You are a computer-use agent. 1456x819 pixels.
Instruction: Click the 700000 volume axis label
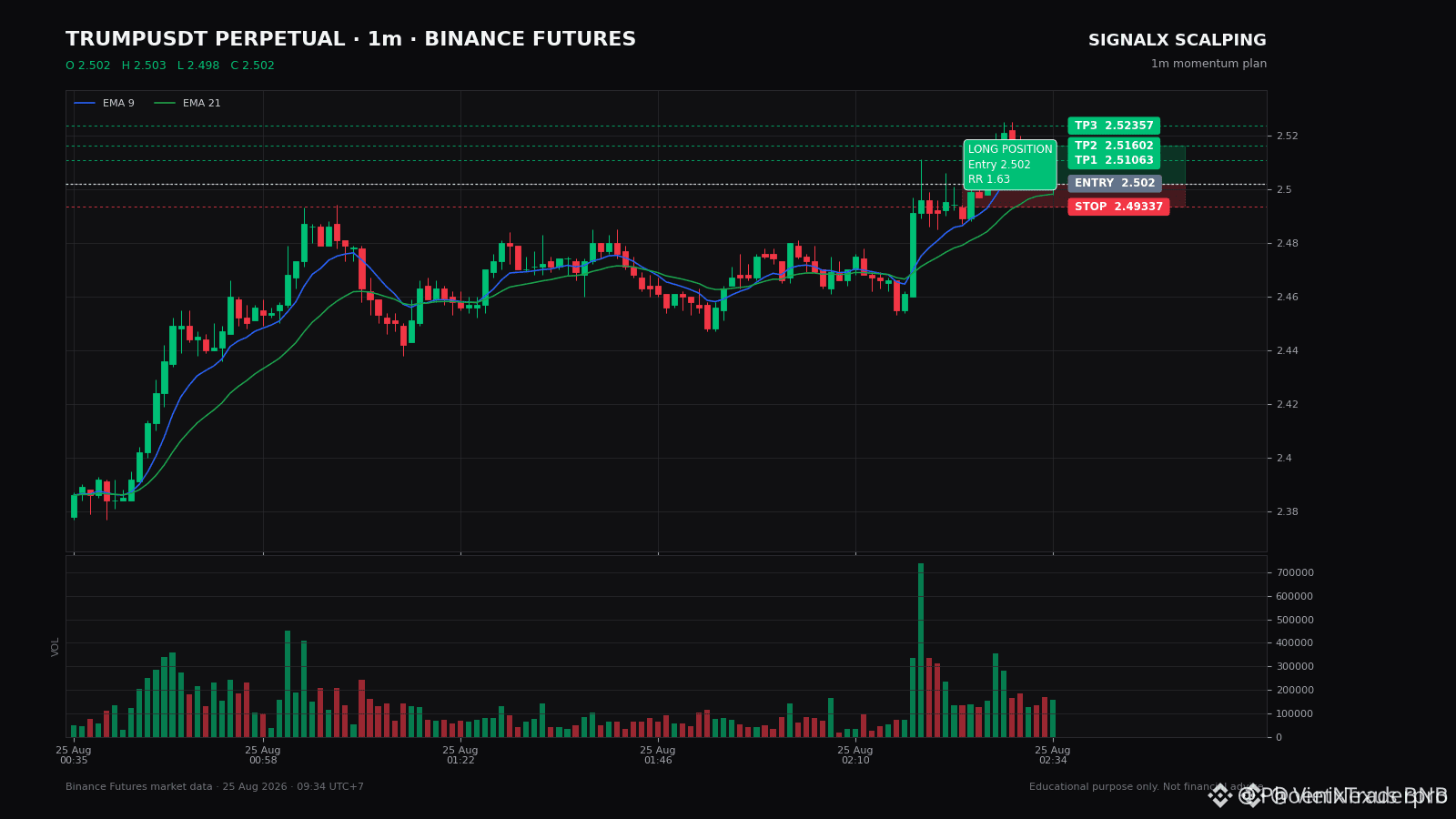(x=1295, y=573)
